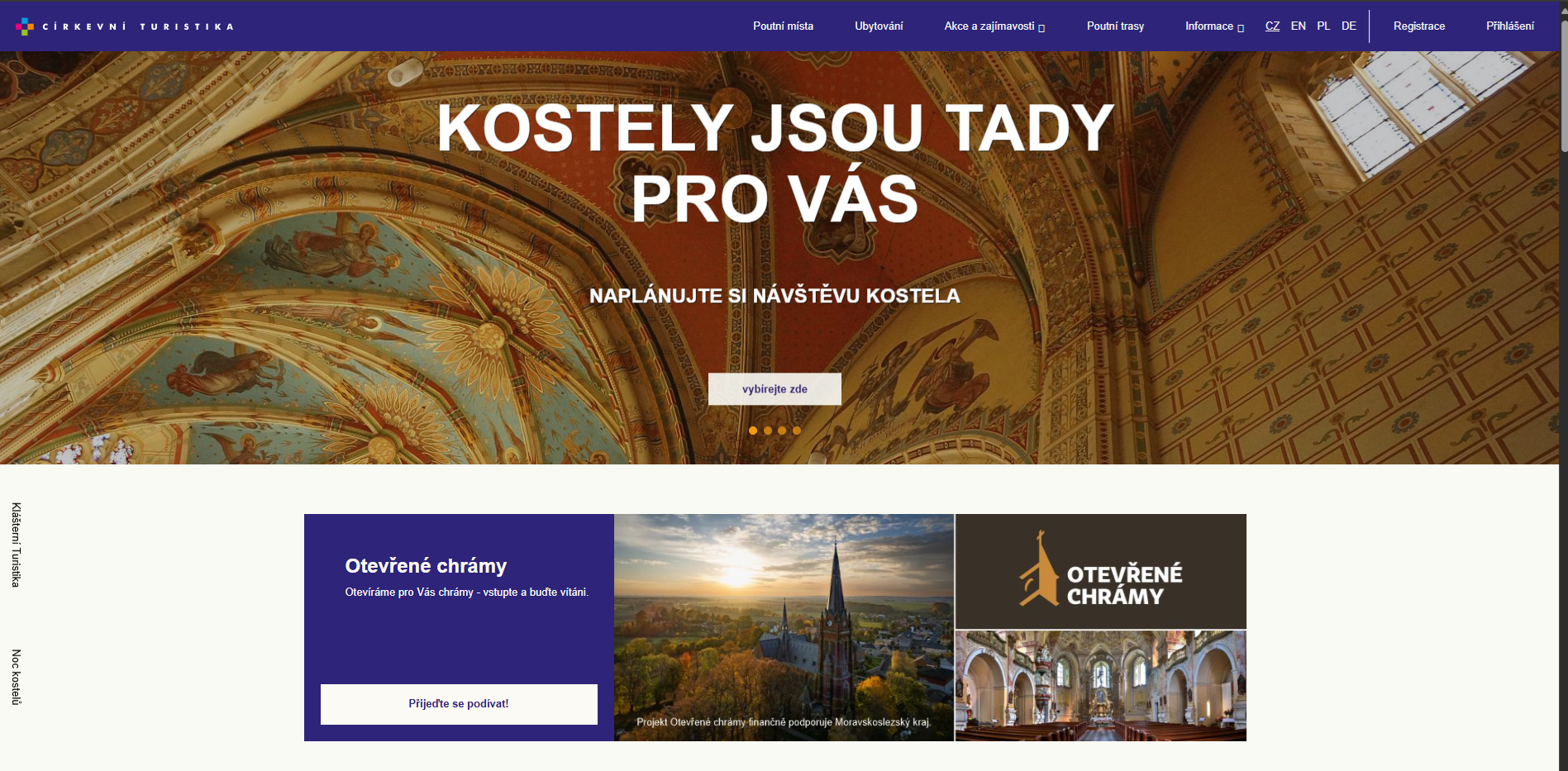Open the Poutní místa menu item
The image size is (1568, 771).
tap(783, 26)
